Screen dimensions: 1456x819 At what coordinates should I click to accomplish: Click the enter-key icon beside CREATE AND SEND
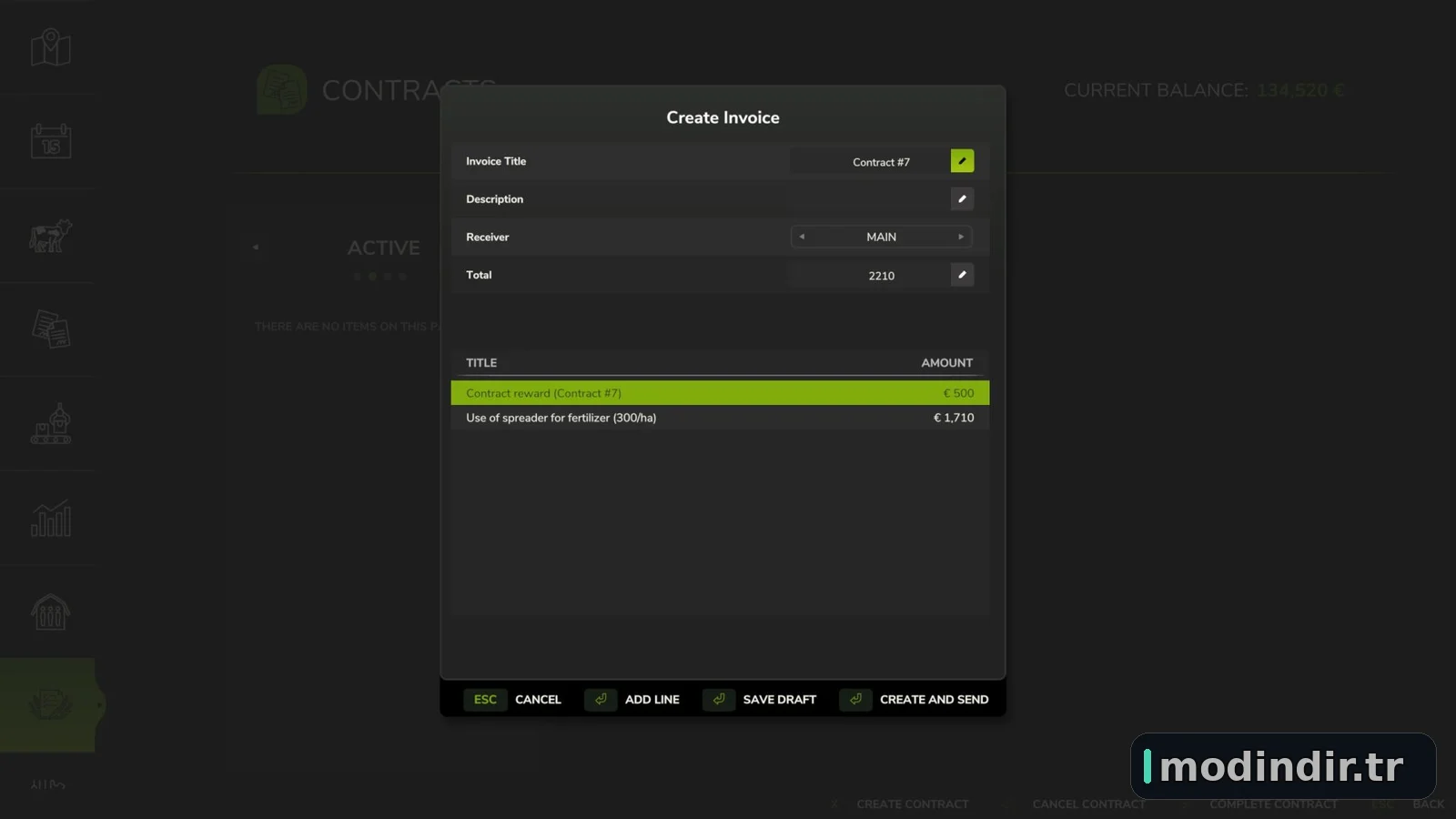point(855,700)
